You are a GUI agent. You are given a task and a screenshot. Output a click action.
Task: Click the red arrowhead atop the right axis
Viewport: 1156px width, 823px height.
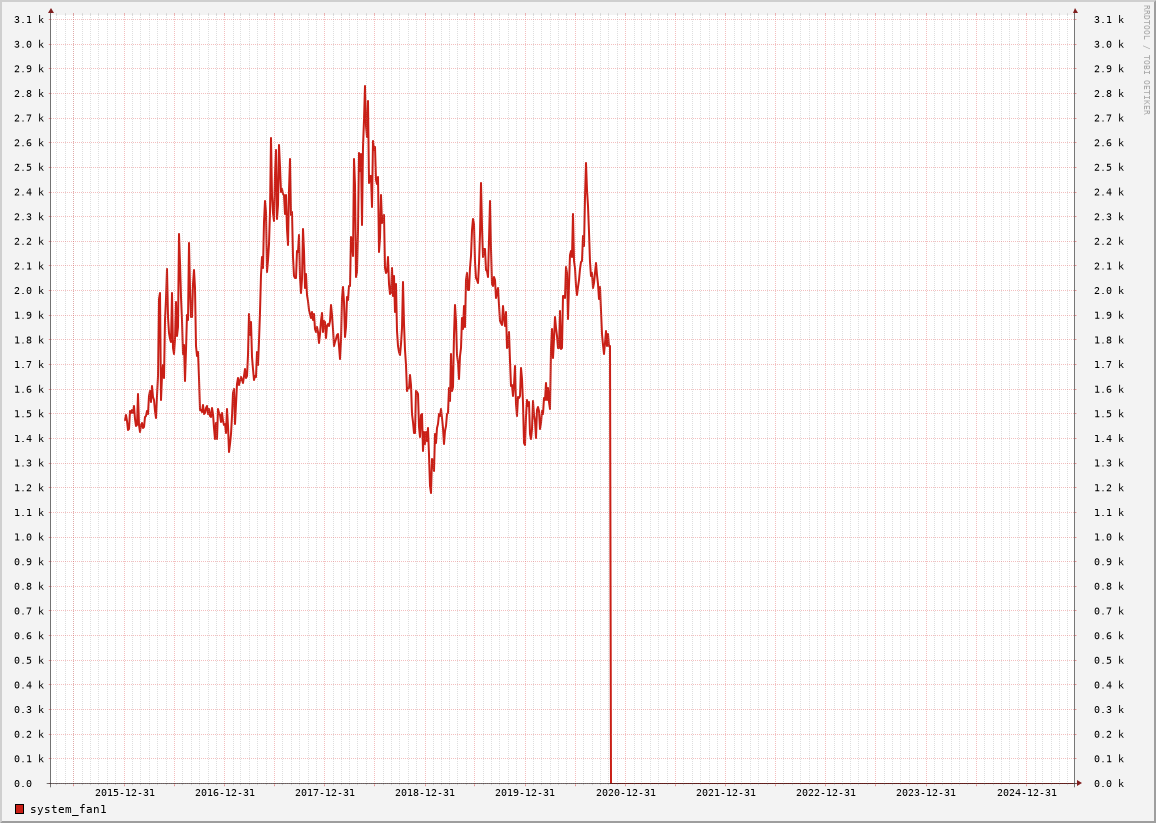click(1075, 11)
